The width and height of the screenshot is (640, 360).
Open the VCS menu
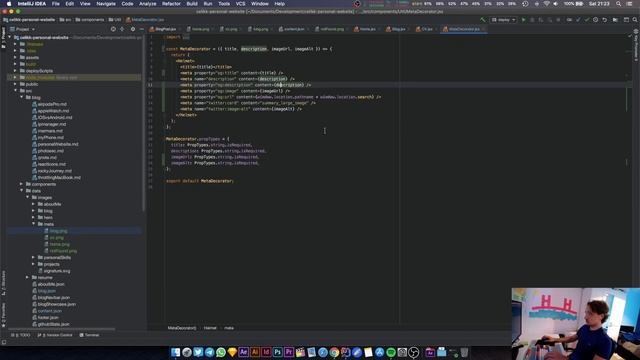(241, 4)
